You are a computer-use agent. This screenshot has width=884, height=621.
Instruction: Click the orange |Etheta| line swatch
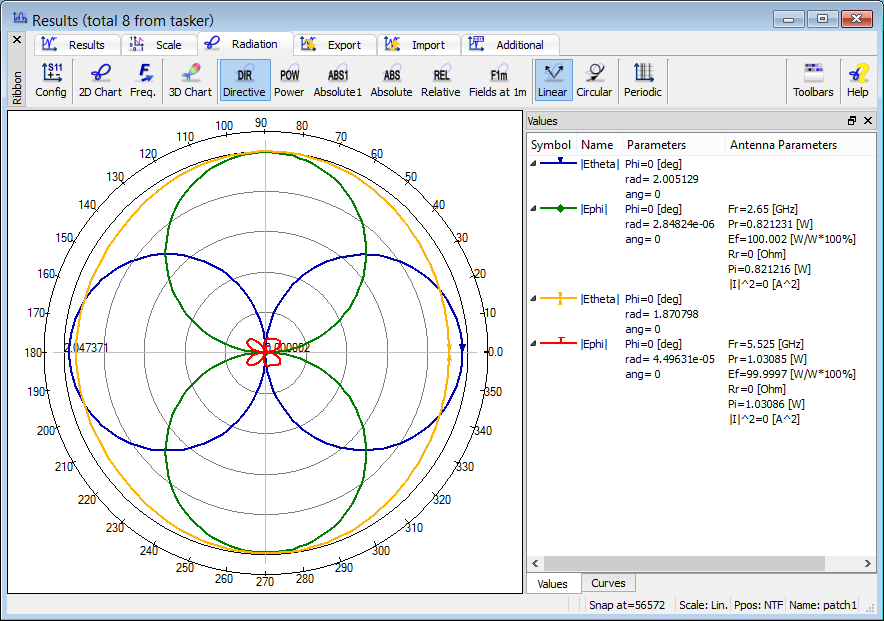tap(560, 298)
